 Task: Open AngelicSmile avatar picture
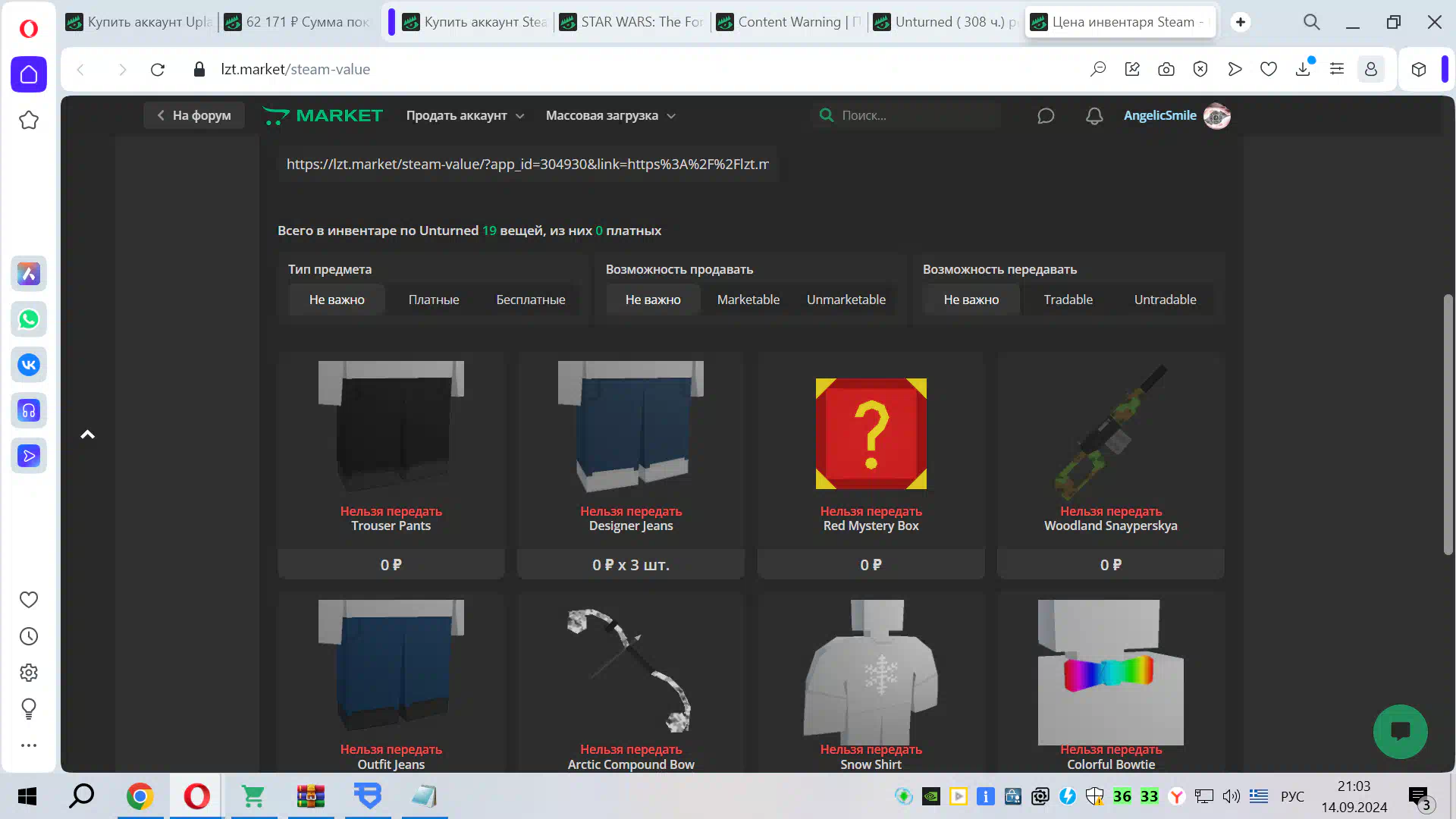(1216, 116)
